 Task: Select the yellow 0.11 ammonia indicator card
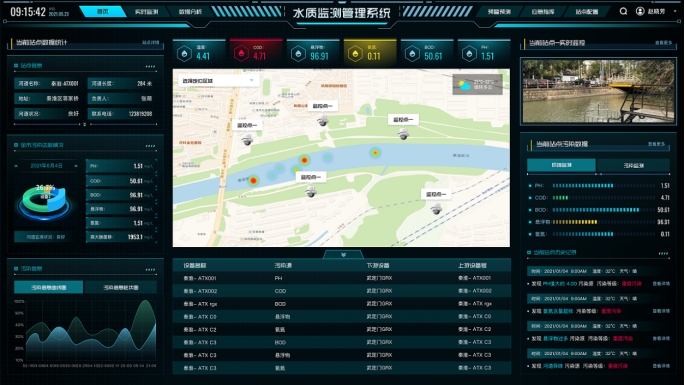[370, 52]
